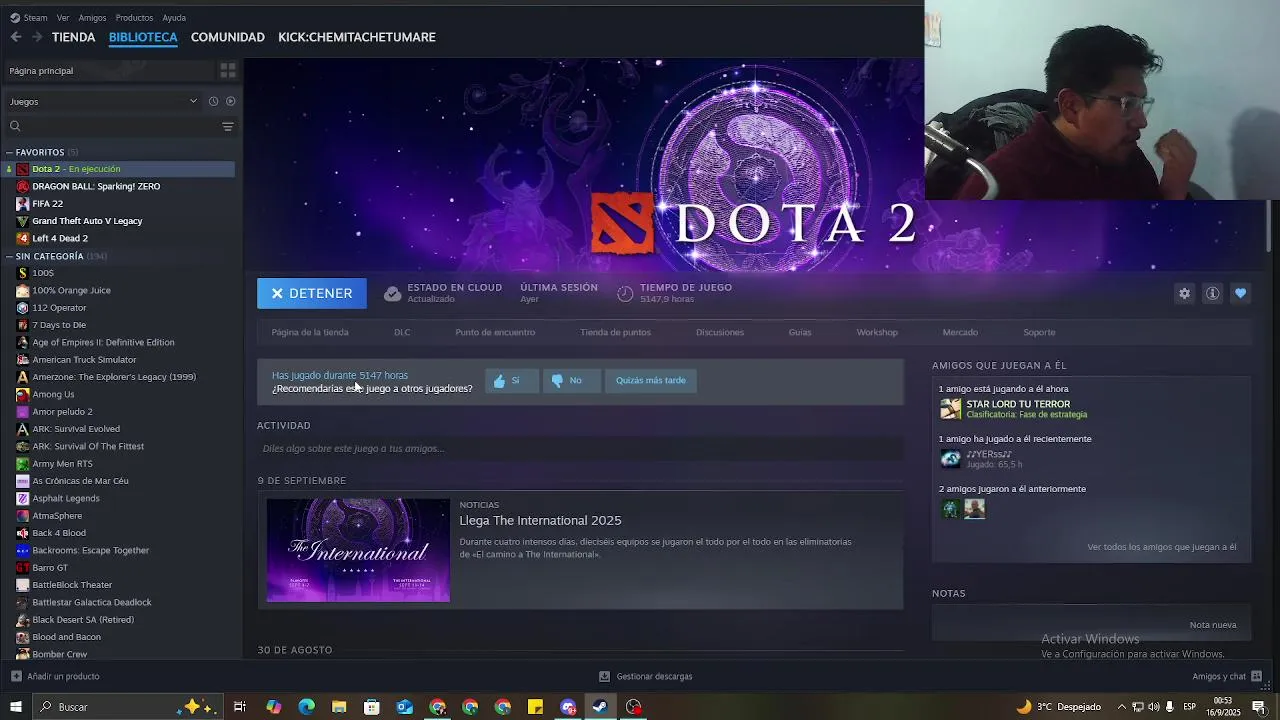Viewport: 1280px width, 720px height.
Task: Open Página de la tienda link
Action: pyautogui.click(x=310, y=332)
